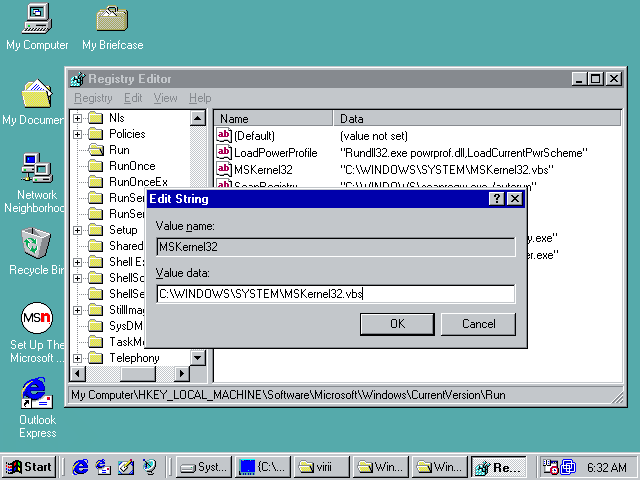Select the Run folder icon in tree
640x480 pixels.
pos(96,150)
